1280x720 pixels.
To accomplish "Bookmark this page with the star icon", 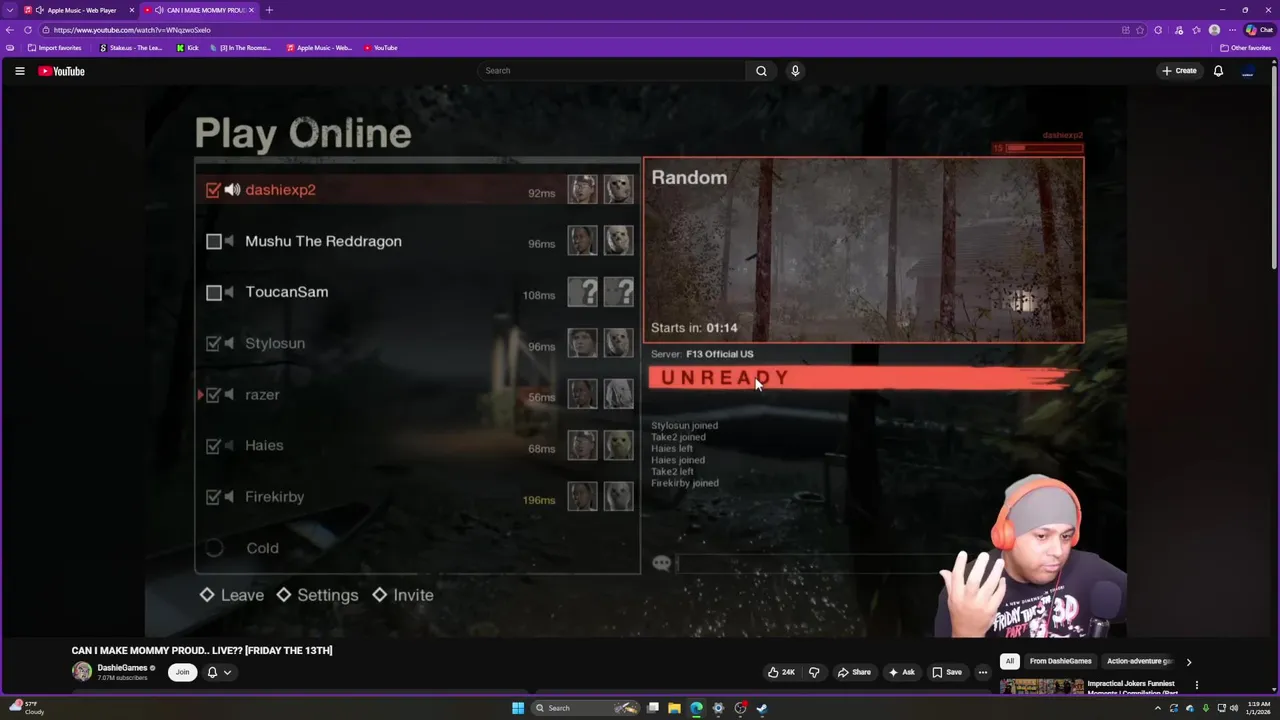I will pyautogui.click(x=1139, y=30).
